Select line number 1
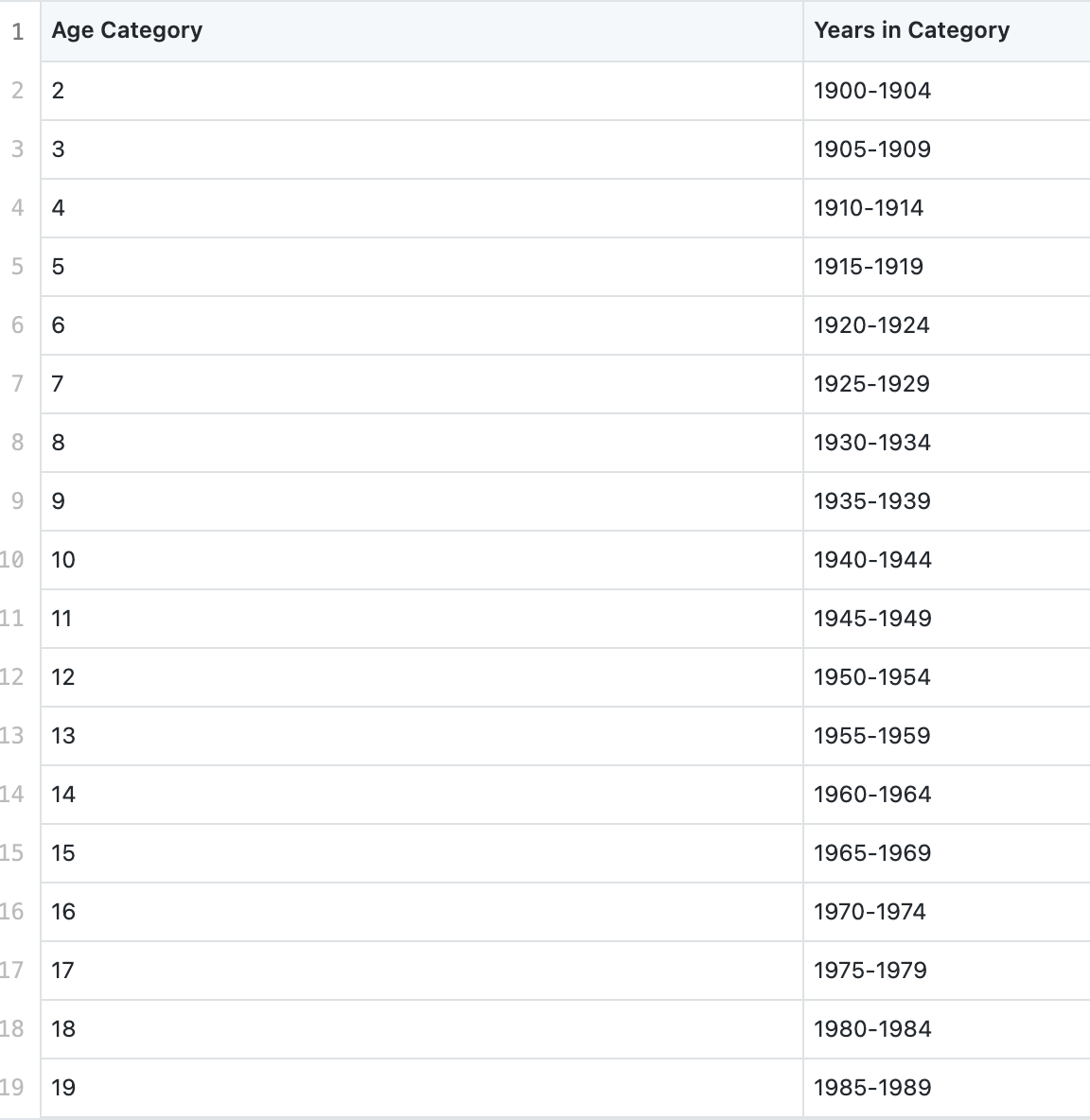 click(18, 31)
